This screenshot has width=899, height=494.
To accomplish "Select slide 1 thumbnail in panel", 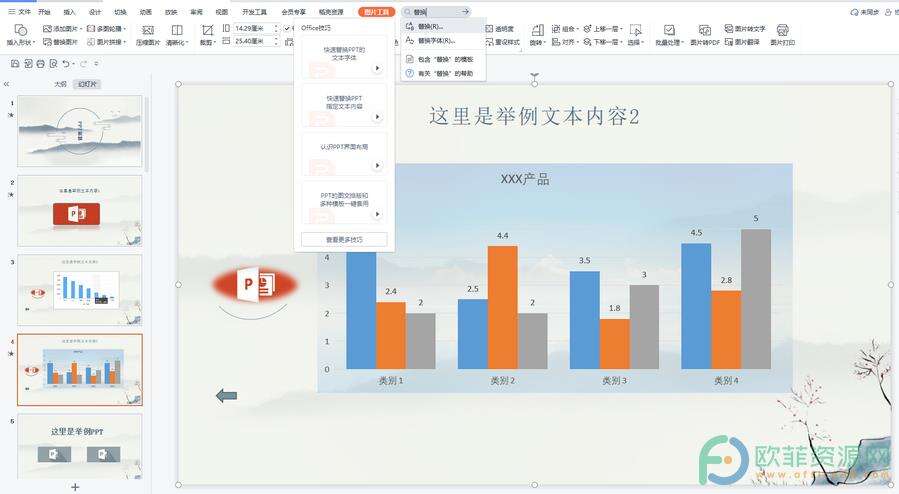I will [80, 131].
